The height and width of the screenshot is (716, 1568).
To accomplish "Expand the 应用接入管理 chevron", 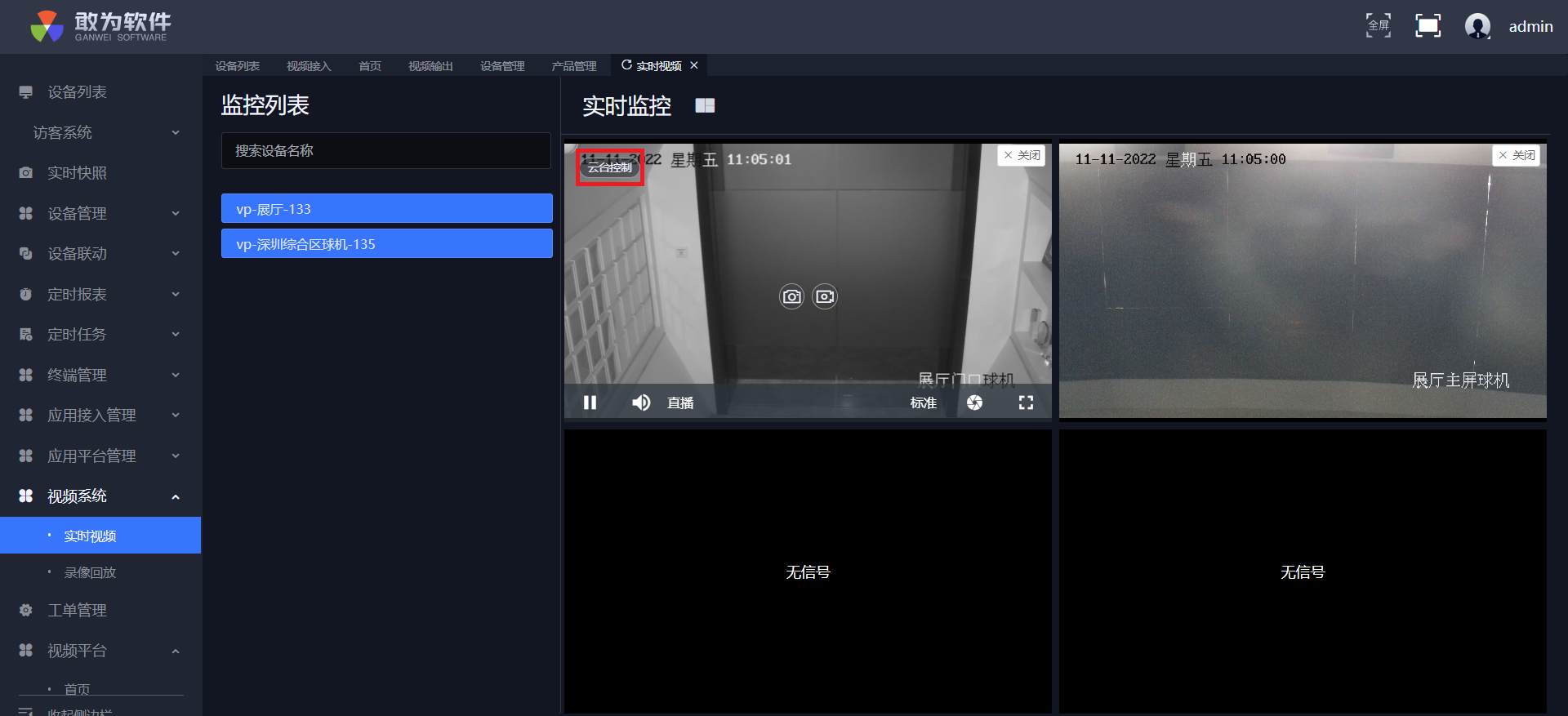I will click(x=176, y=415).
